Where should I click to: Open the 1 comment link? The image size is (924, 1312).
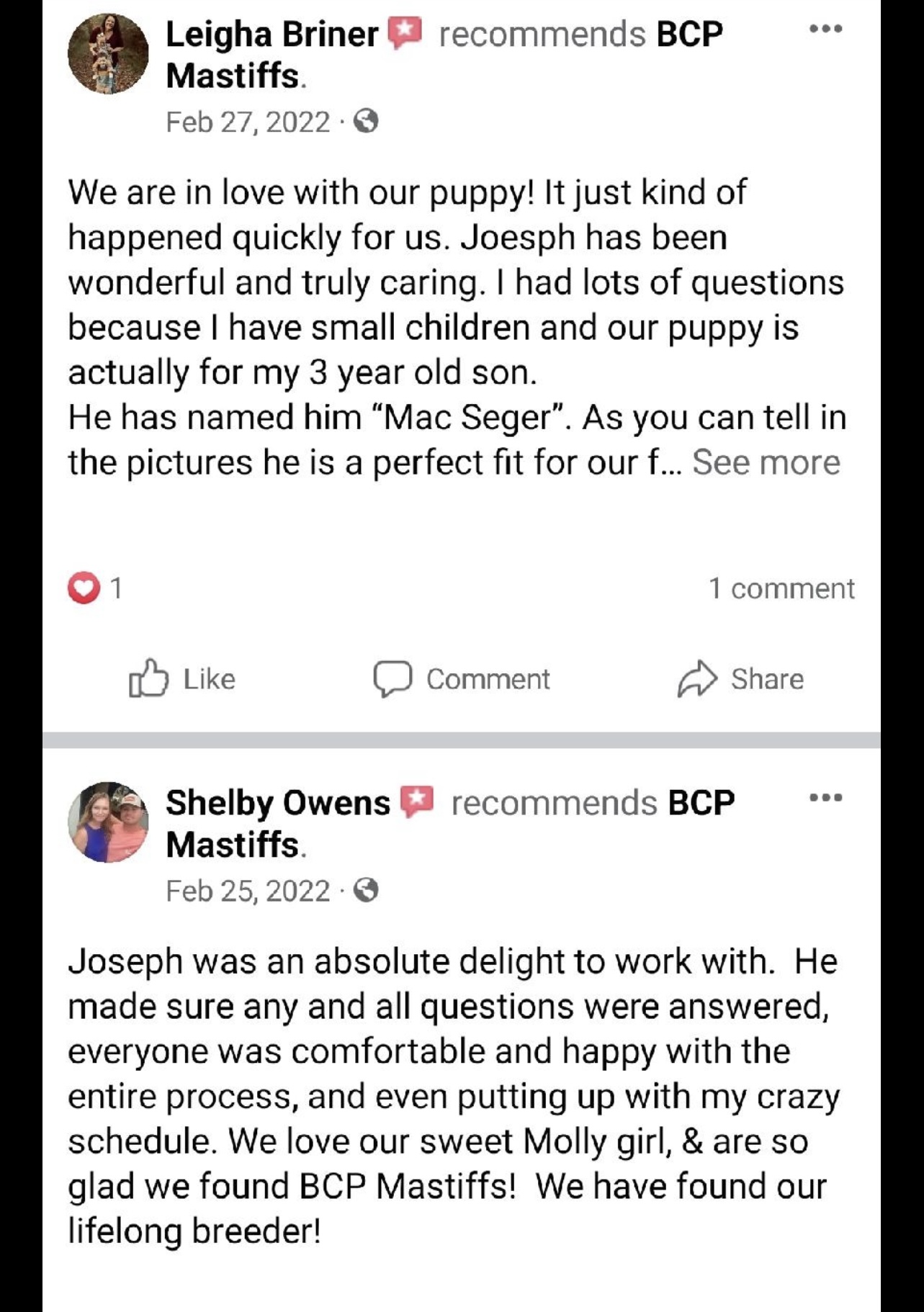click(x=781, y=588)
